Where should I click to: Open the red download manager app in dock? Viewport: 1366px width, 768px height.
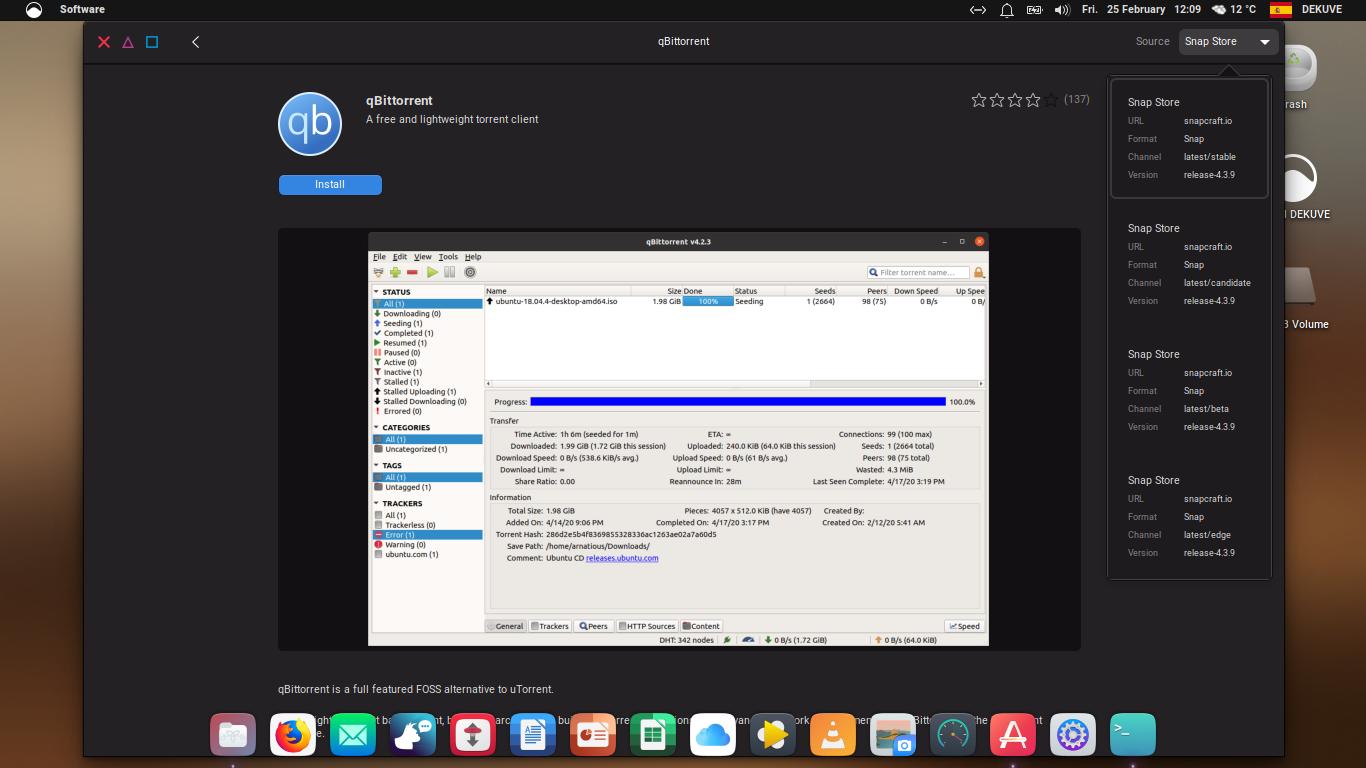point(473,736)
